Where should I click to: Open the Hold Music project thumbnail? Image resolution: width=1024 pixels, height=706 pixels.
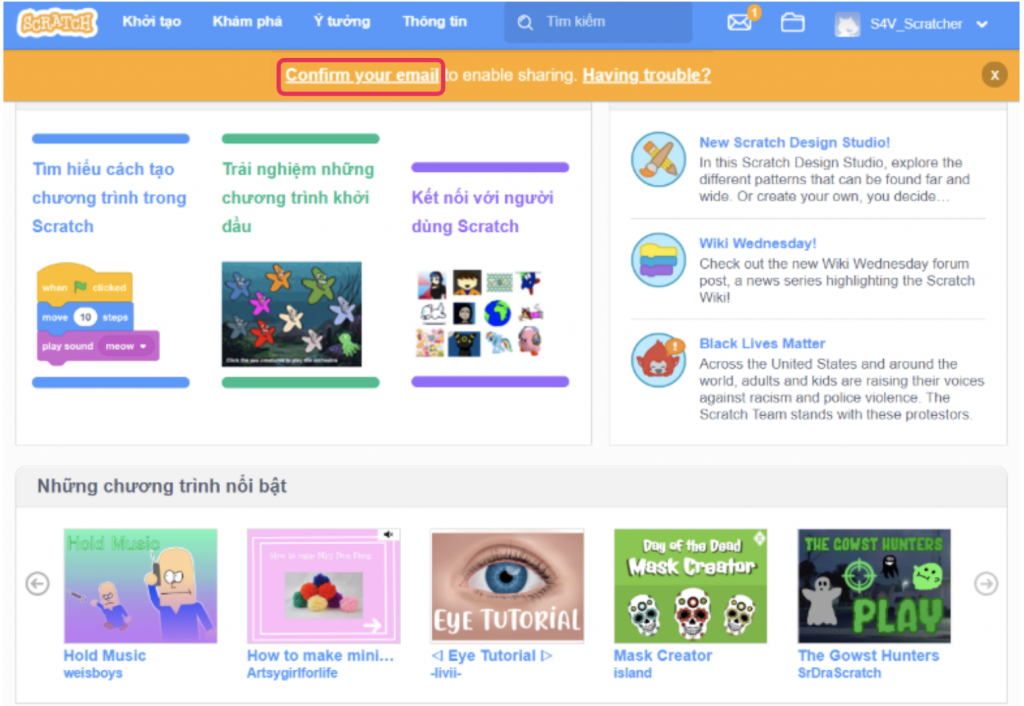tap(140, 586)
